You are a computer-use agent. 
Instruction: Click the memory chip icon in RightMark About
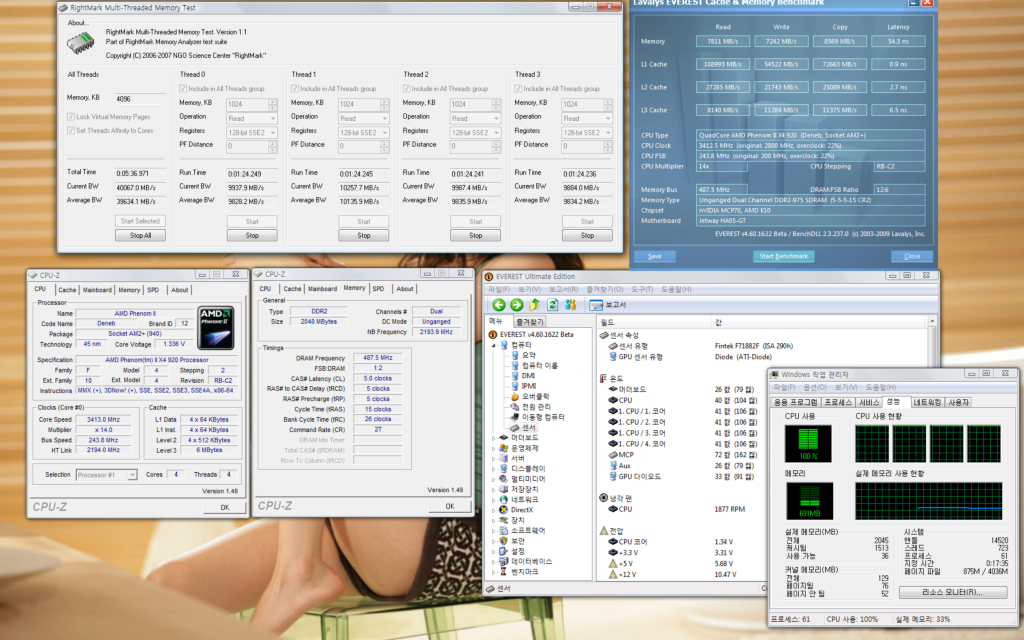click(x=80, y=43)
